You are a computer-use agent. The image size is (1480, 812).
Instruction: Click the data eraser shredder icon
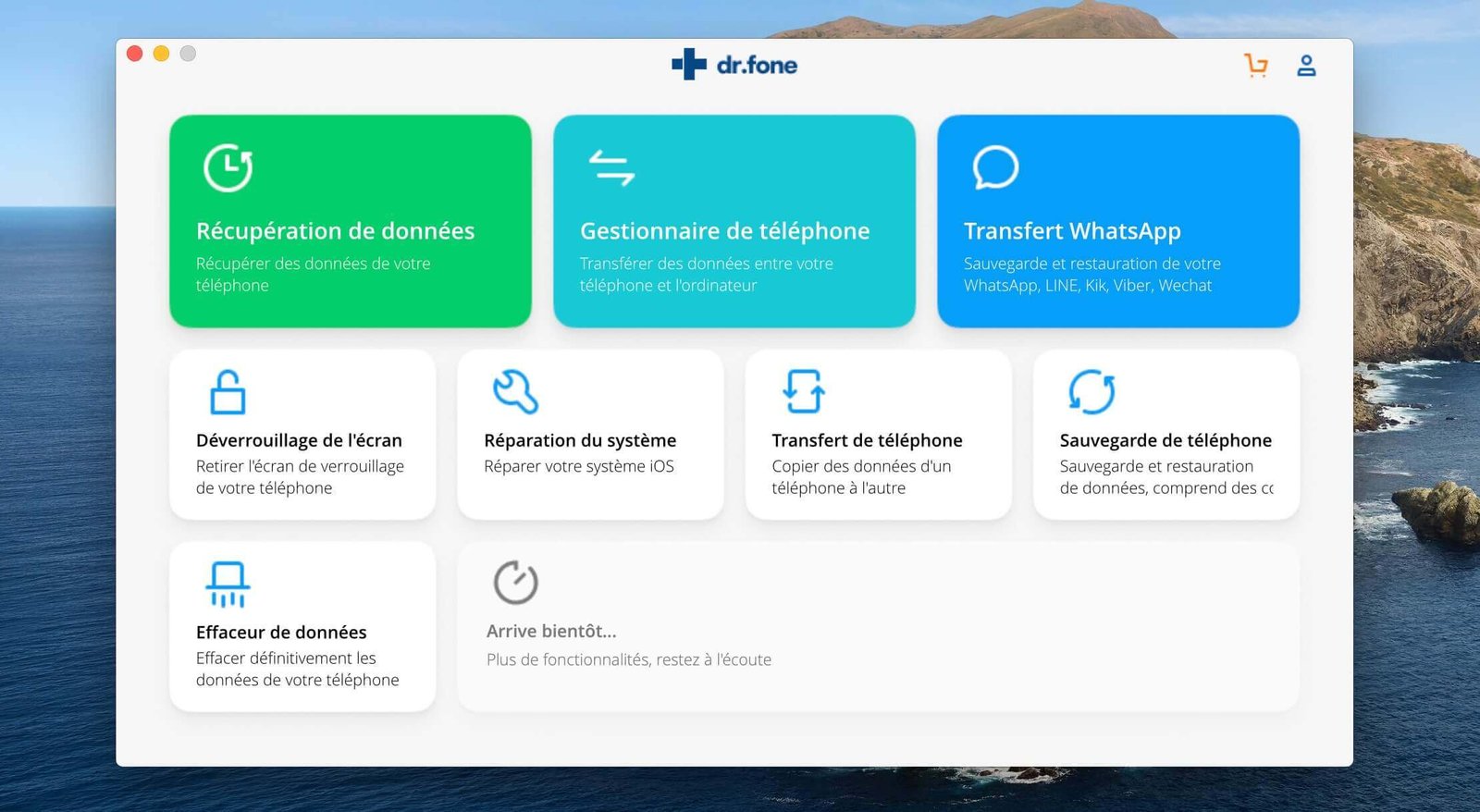point(228,584)
